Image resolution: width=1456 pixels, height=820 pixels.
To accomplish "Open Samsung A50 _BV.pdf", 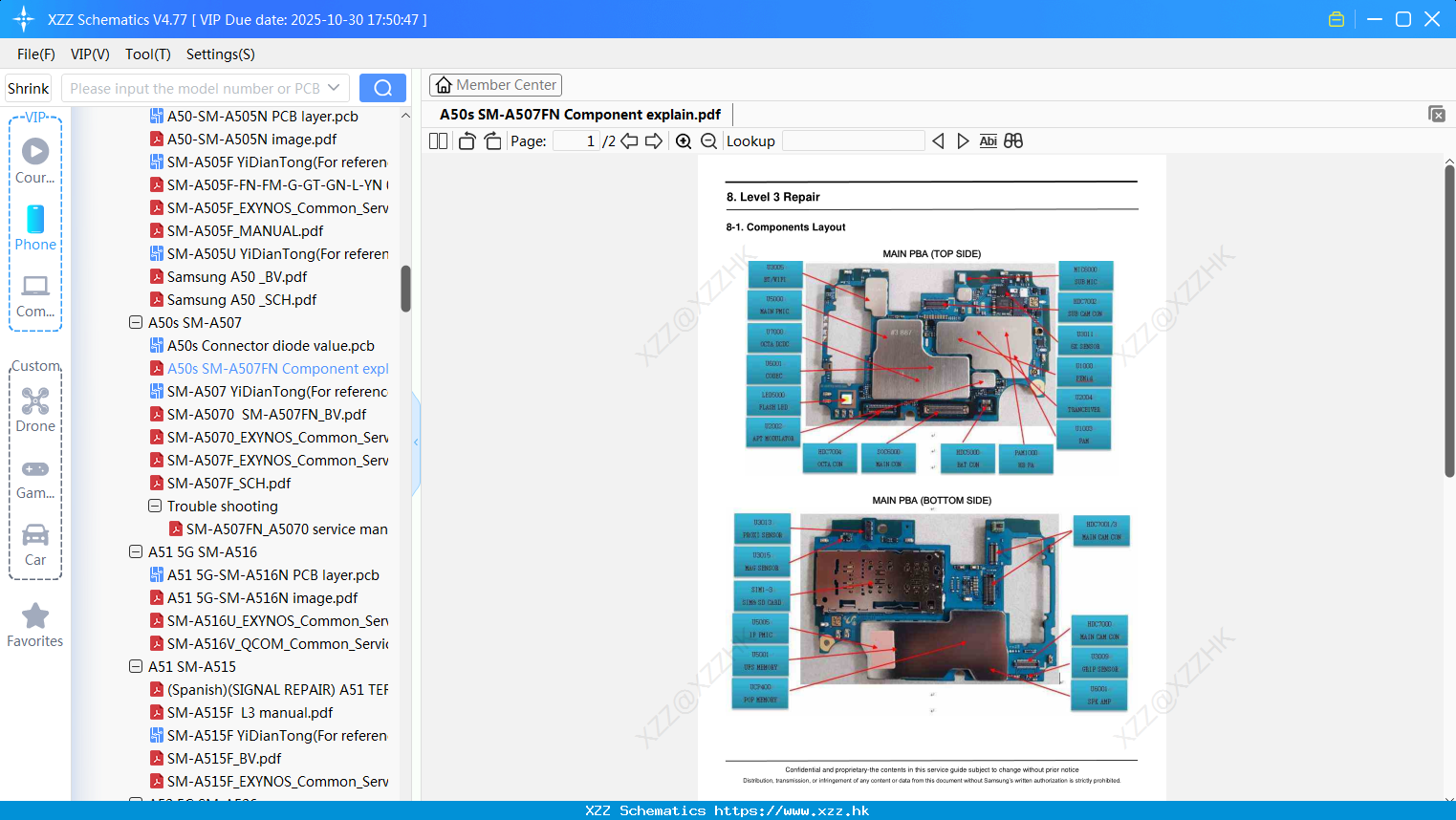I will click(237, 277).
